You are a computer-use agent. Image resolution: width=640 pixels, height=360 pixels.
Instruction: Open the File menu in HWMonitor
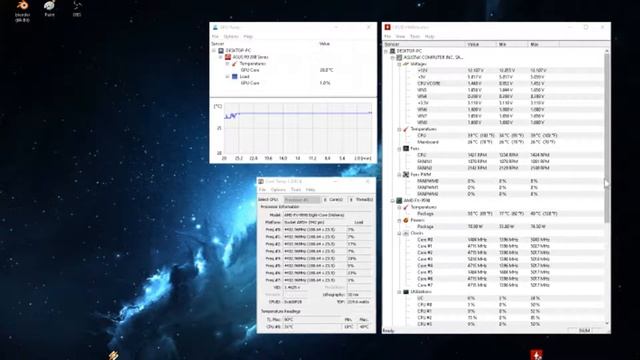[x=387, y=36]
